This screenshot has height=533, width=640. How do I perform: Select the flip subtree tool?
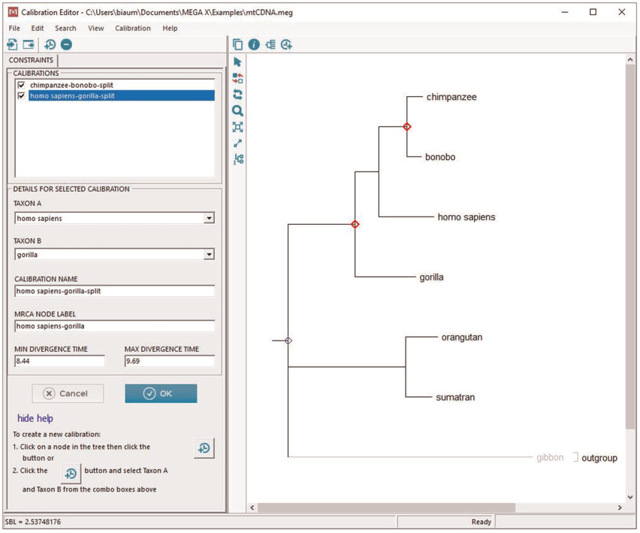[238, 94]
